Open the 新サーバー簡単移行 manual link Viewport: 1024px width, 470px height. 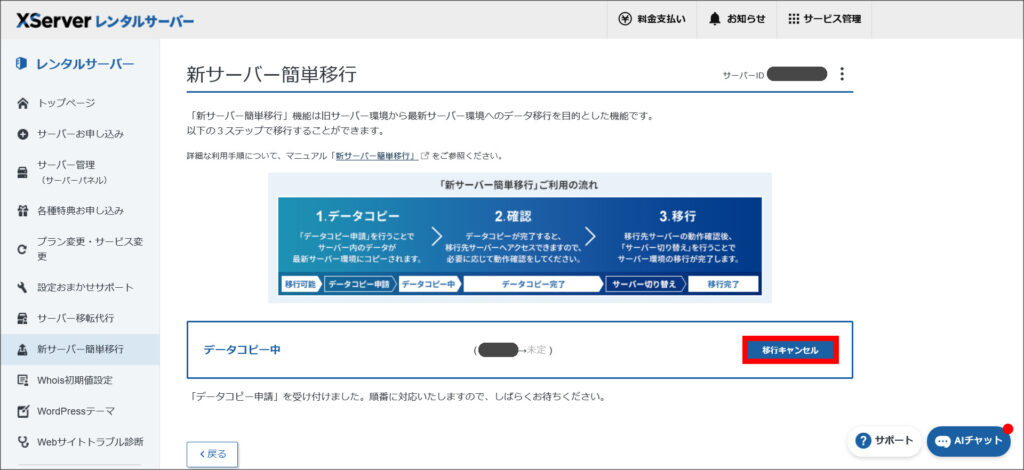[376, 157]
